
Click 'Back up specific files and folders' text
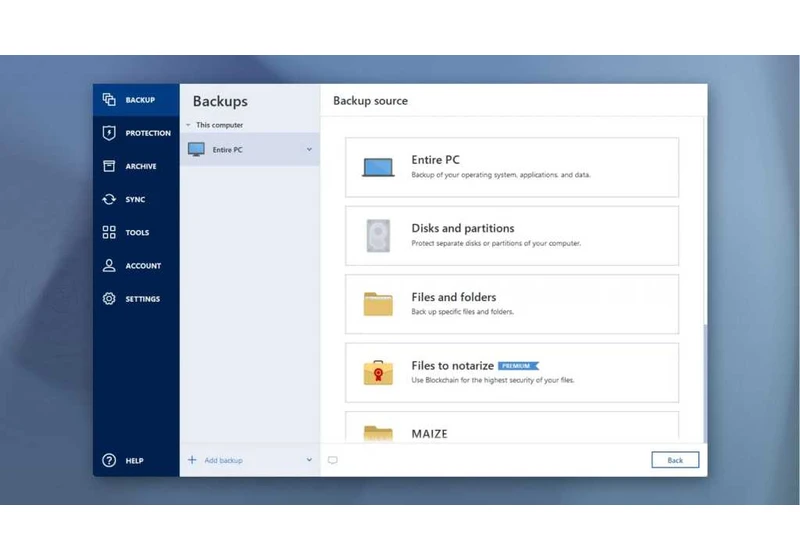(x=462, y=312)
